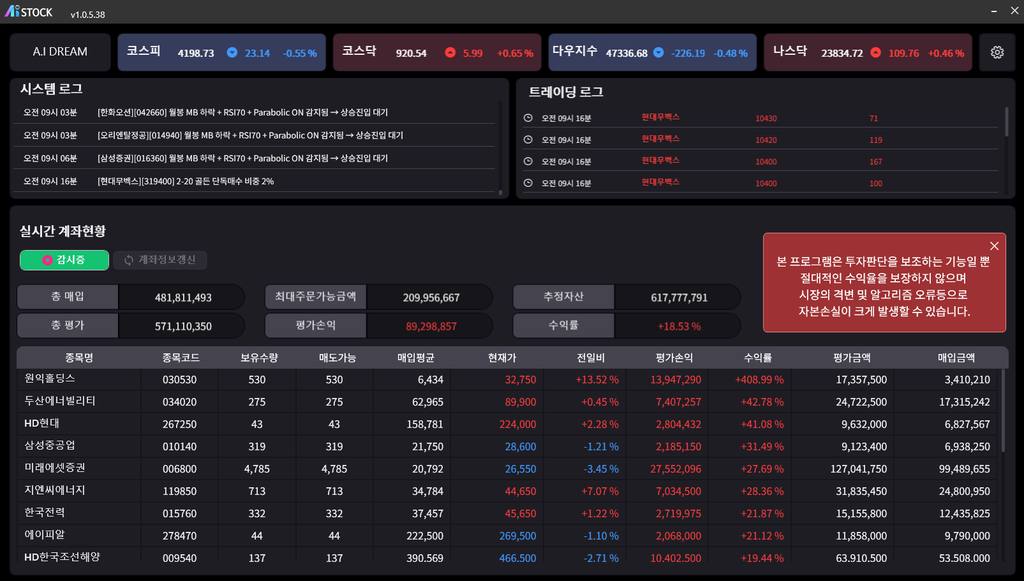Toggle the green 감시중 monitoring button
Viewport: 1024px width, 581px height.
click(x=64, y=260)
